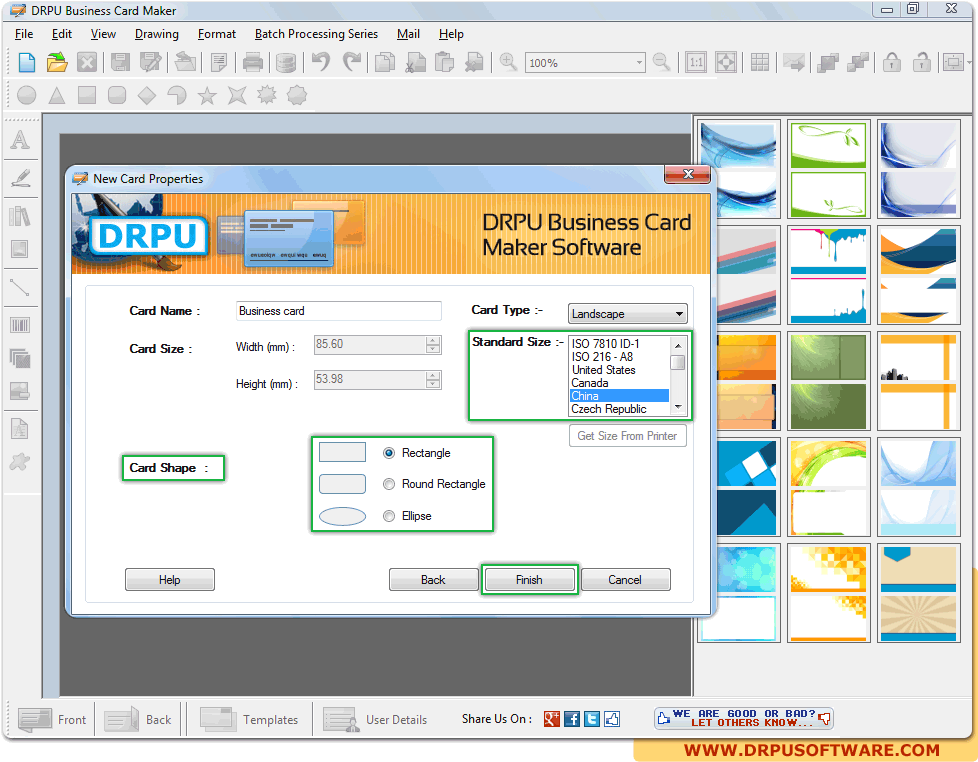
Task: Click the We Are Good Or Bad banner
Action: pos(743,718)
